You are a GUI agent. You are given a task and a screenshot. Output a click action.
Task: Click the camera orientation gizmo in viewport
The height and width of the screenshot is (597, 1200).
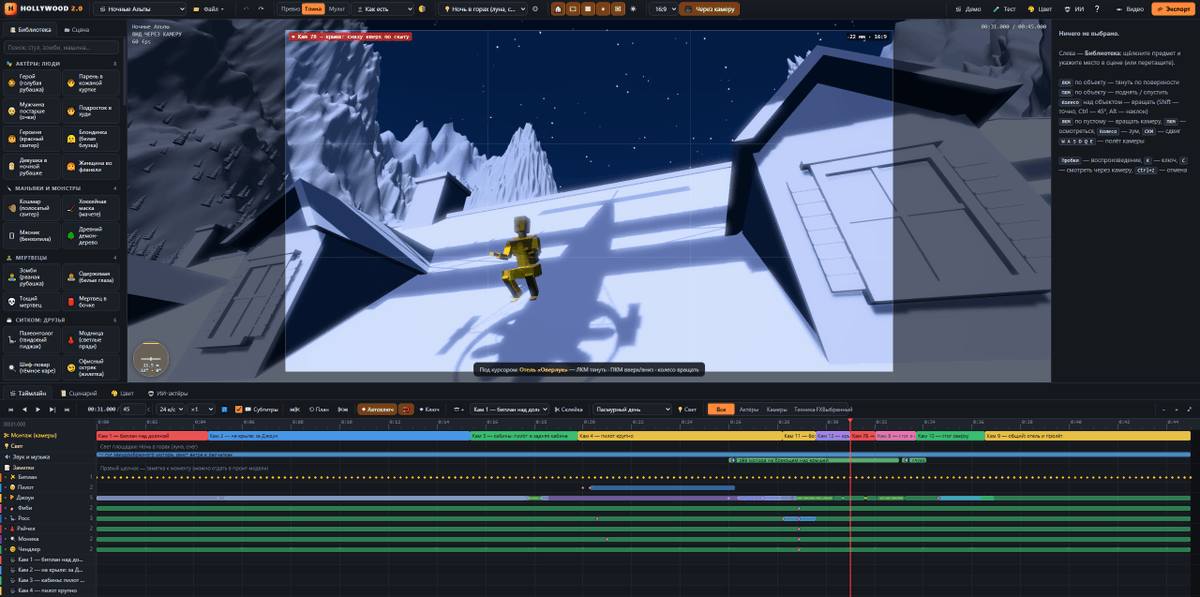pyautogui.click(x=151, y=359)
